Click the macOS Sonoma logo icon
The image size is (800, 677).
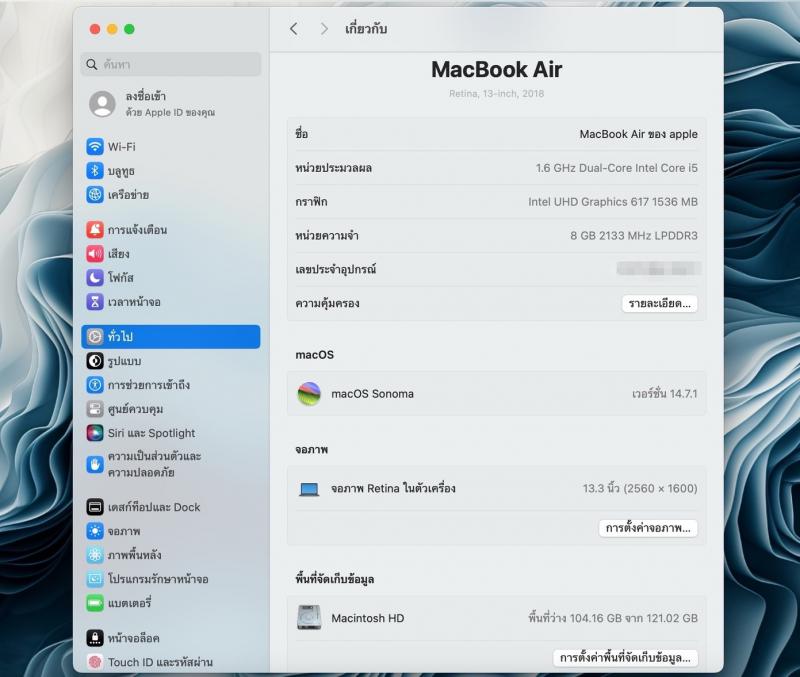tap(309, 394)
